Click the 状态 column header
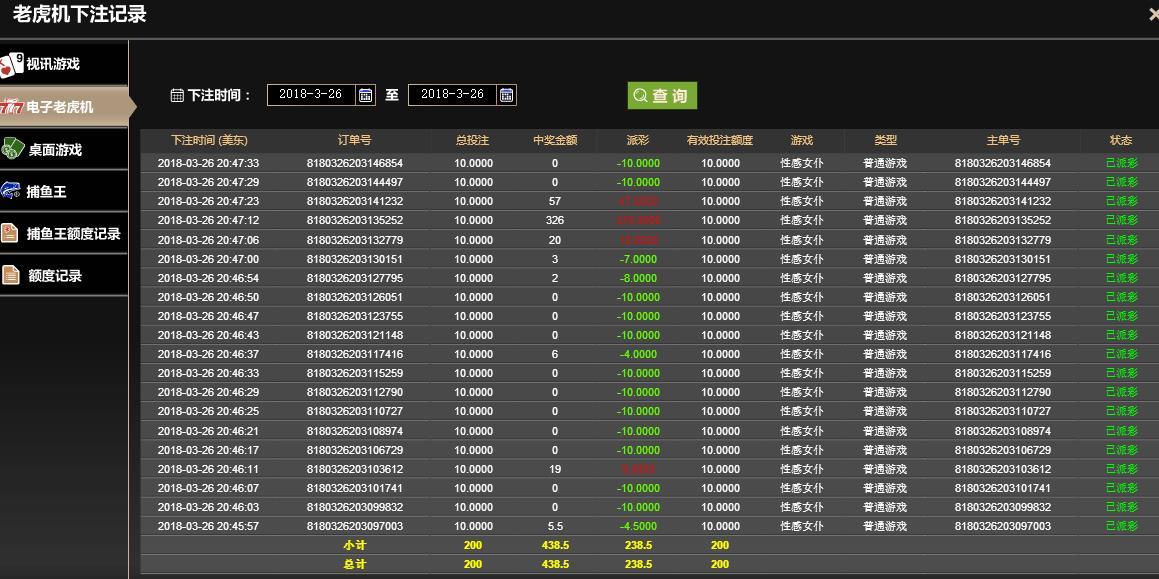The width and height of the screenshot is (1159, 579). pos(1120,141)
